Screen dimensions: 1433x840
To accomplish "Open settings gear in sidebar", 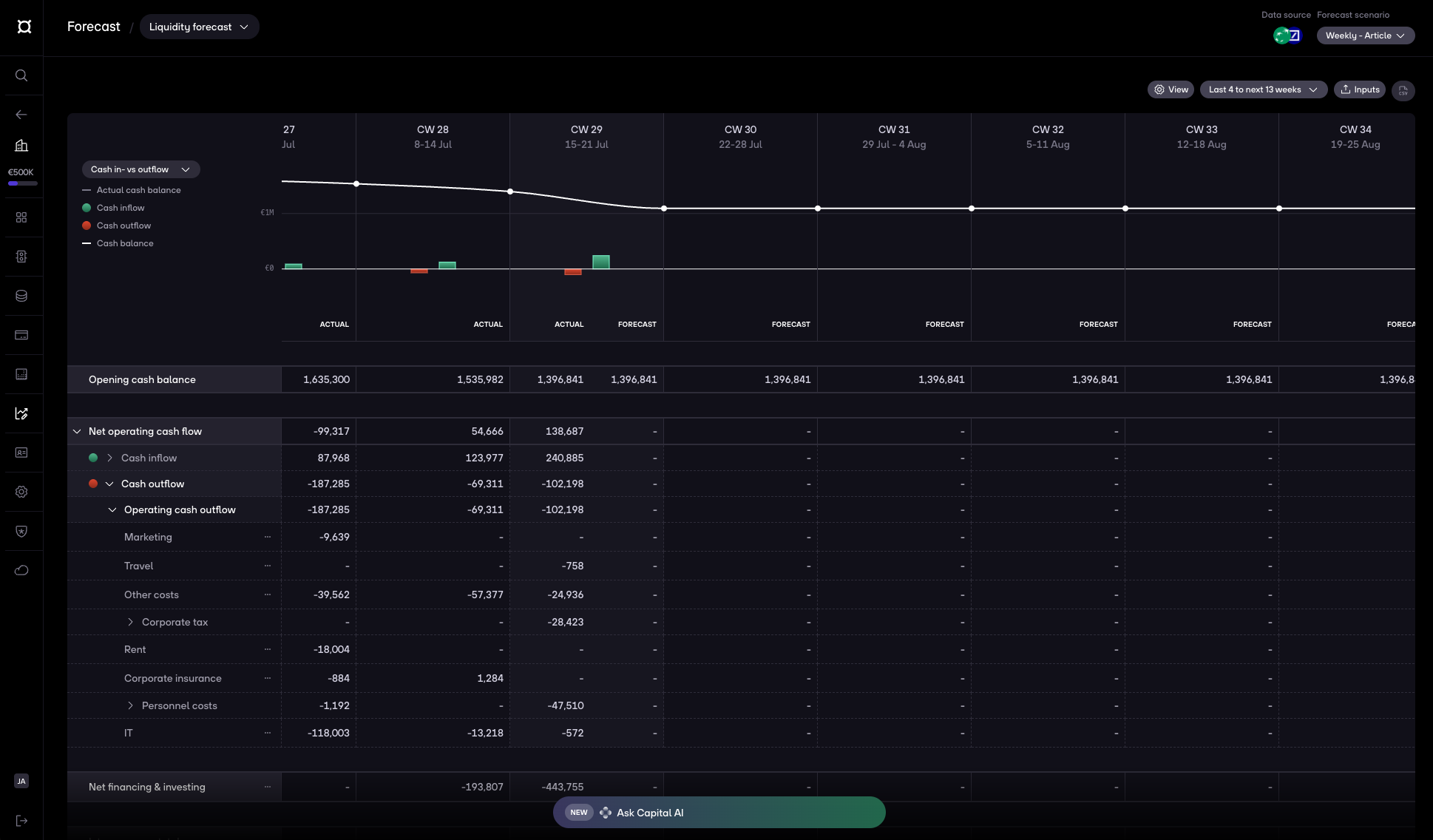I will pyautogui.click(x=21, y=492).
